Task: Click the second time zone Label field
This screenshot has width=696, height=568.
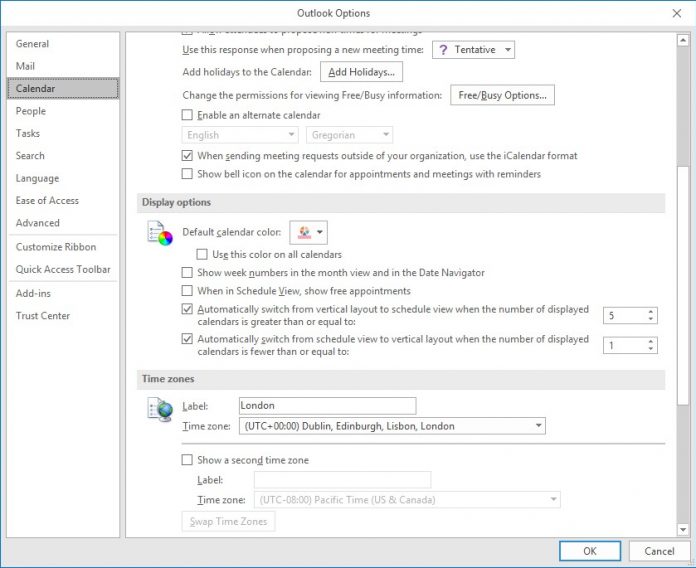Action: pyautogui.click(x=342, y=480)
